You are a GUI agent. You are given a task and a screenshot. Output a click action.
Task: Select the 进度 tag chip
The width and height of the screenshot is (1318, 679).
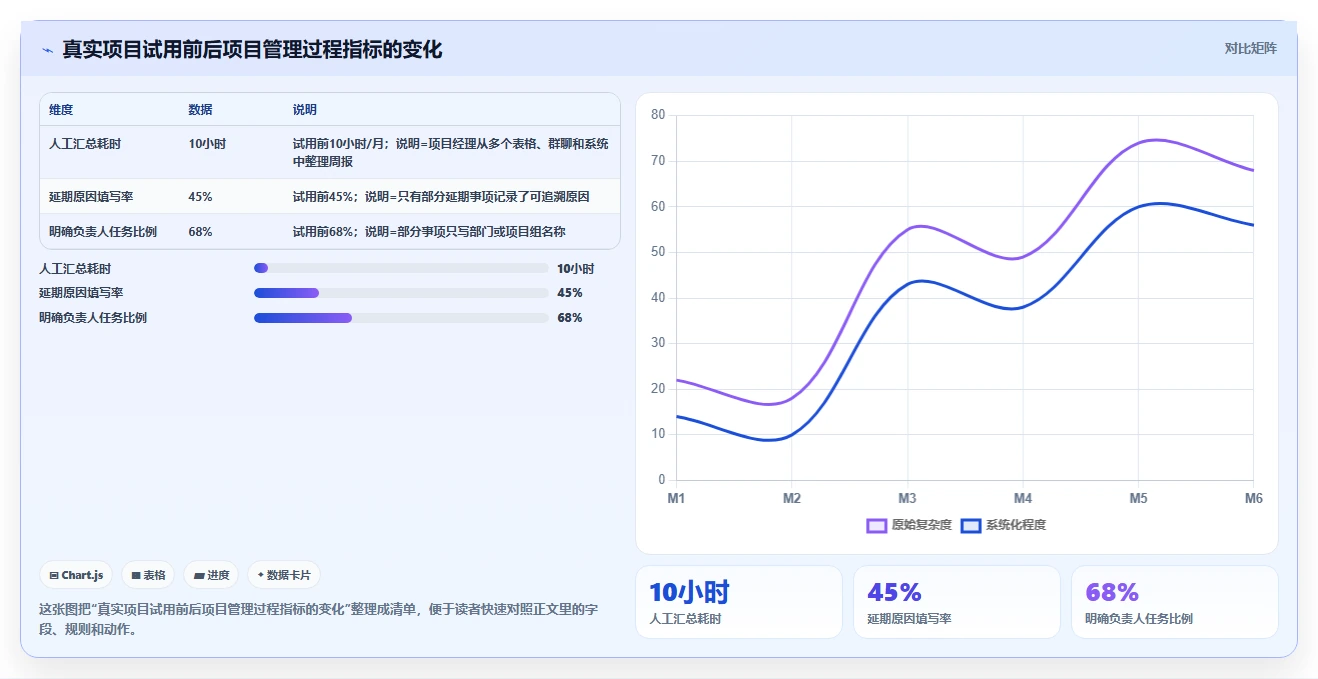(211, 575)
